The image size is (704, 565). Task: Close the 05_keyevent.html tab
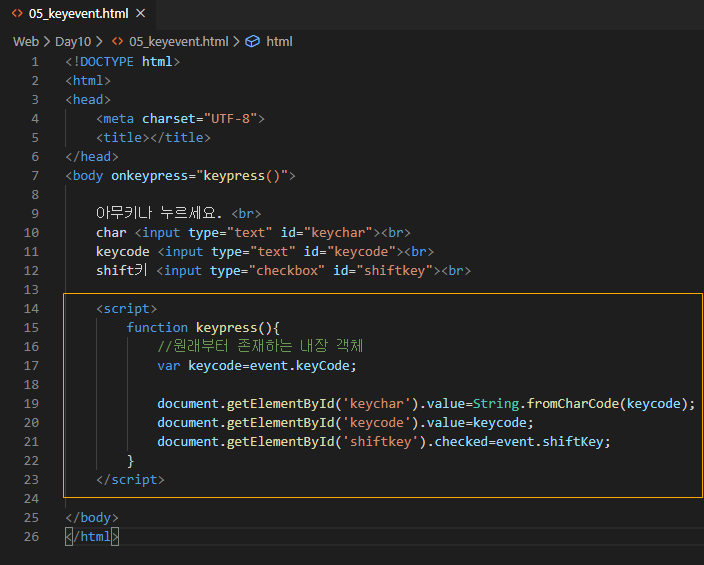[141, 13]
